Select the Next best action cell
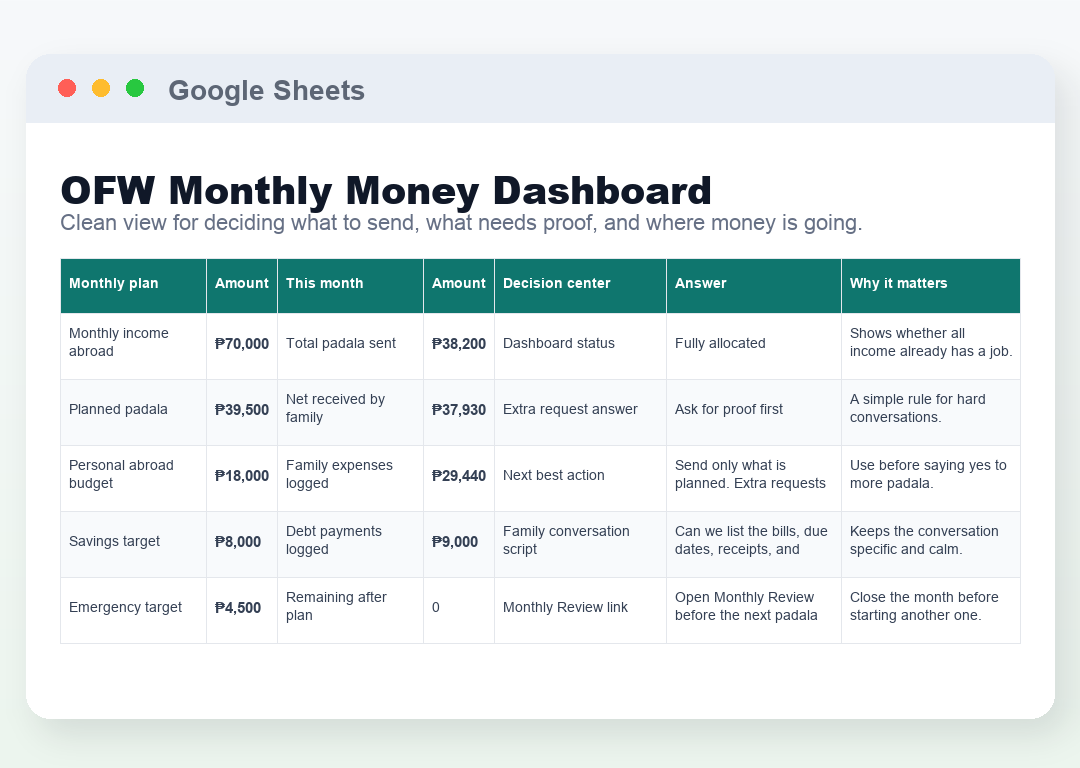 pos(581,479)
